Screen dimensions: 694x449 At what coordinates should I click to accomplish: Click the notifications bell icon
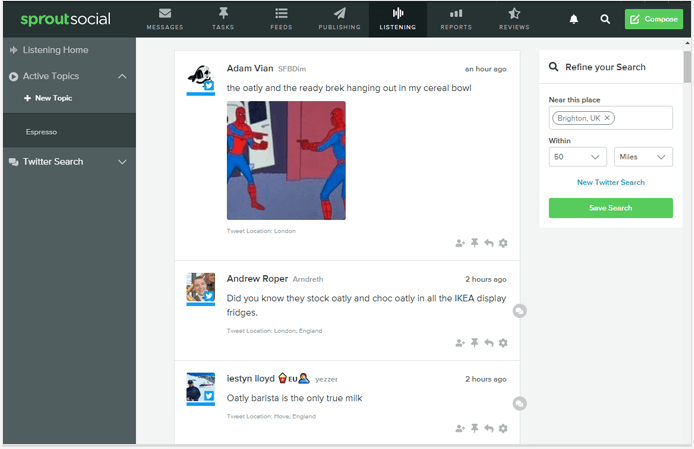pyautogui.click(x=574, y=19)
